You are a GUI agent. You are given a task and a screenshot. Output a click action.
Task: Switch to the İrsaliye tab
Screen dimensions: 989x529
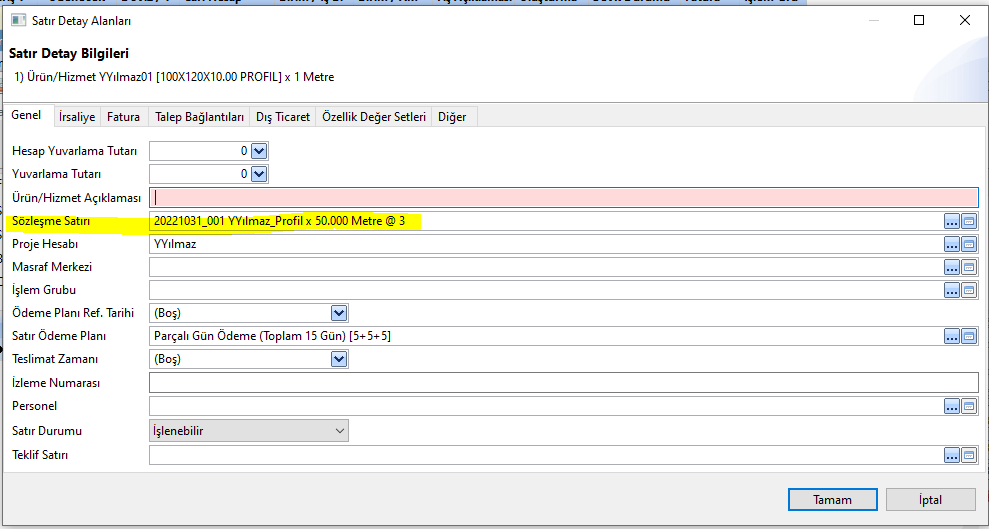77,117
